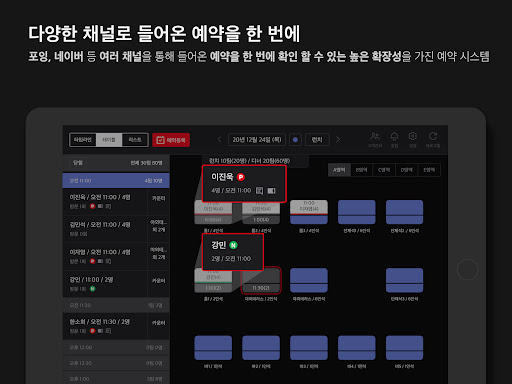Click the 당일 button in list header
This screenshot has height=384, width=512.
coord(78,163)
